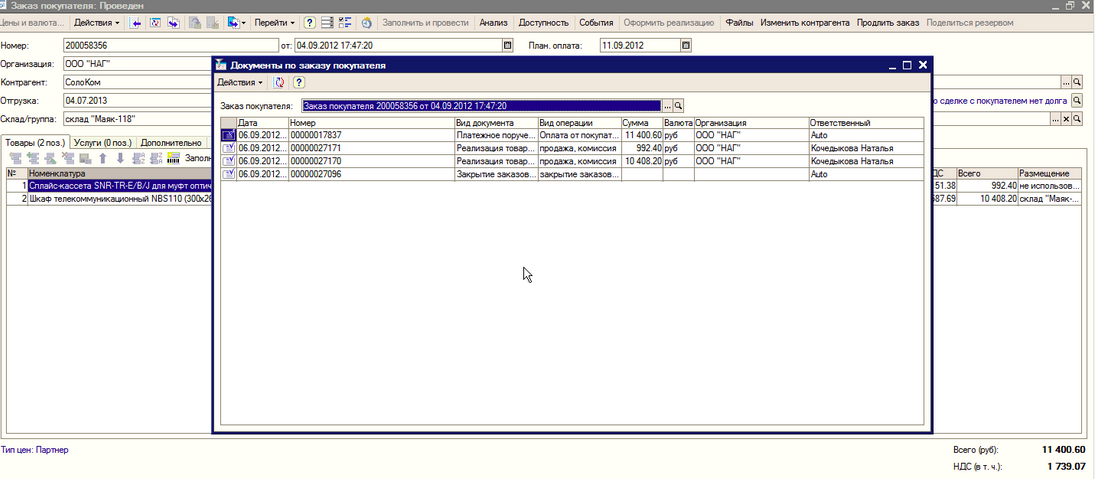Select the Шкаф телекоммуникационный NBS110 row

coord(119,199)
